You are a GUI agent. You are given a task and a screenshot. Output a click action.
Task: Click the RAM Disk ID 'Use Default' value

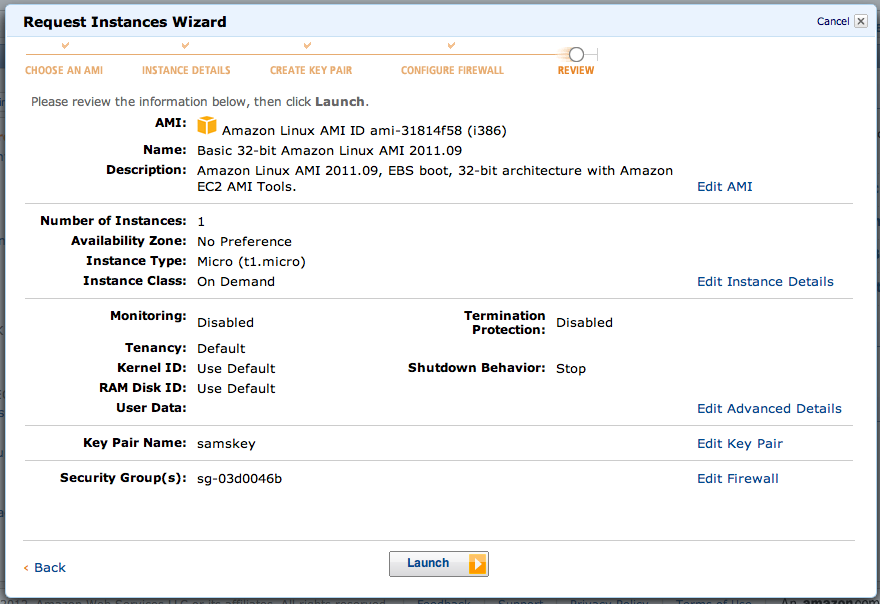[236, 388]
